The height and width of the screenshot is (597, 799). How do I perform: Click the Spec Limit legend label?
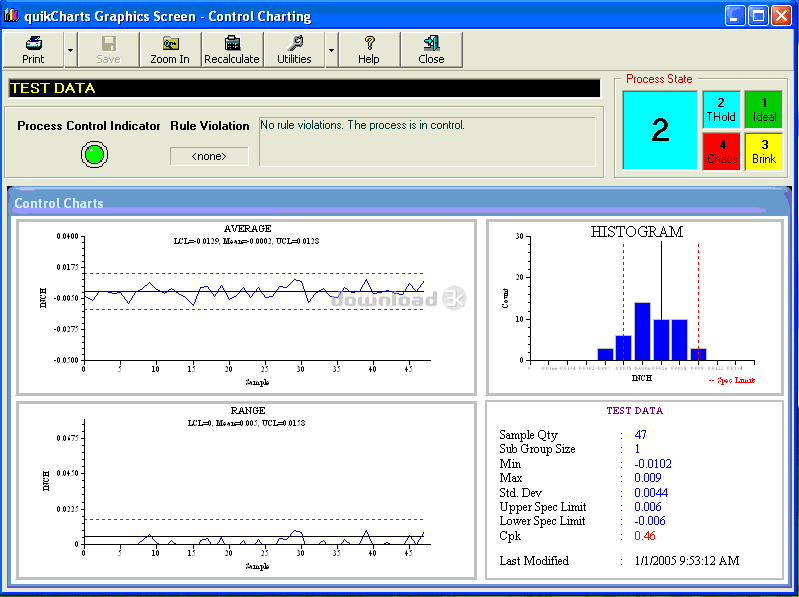tap(732, 381)
